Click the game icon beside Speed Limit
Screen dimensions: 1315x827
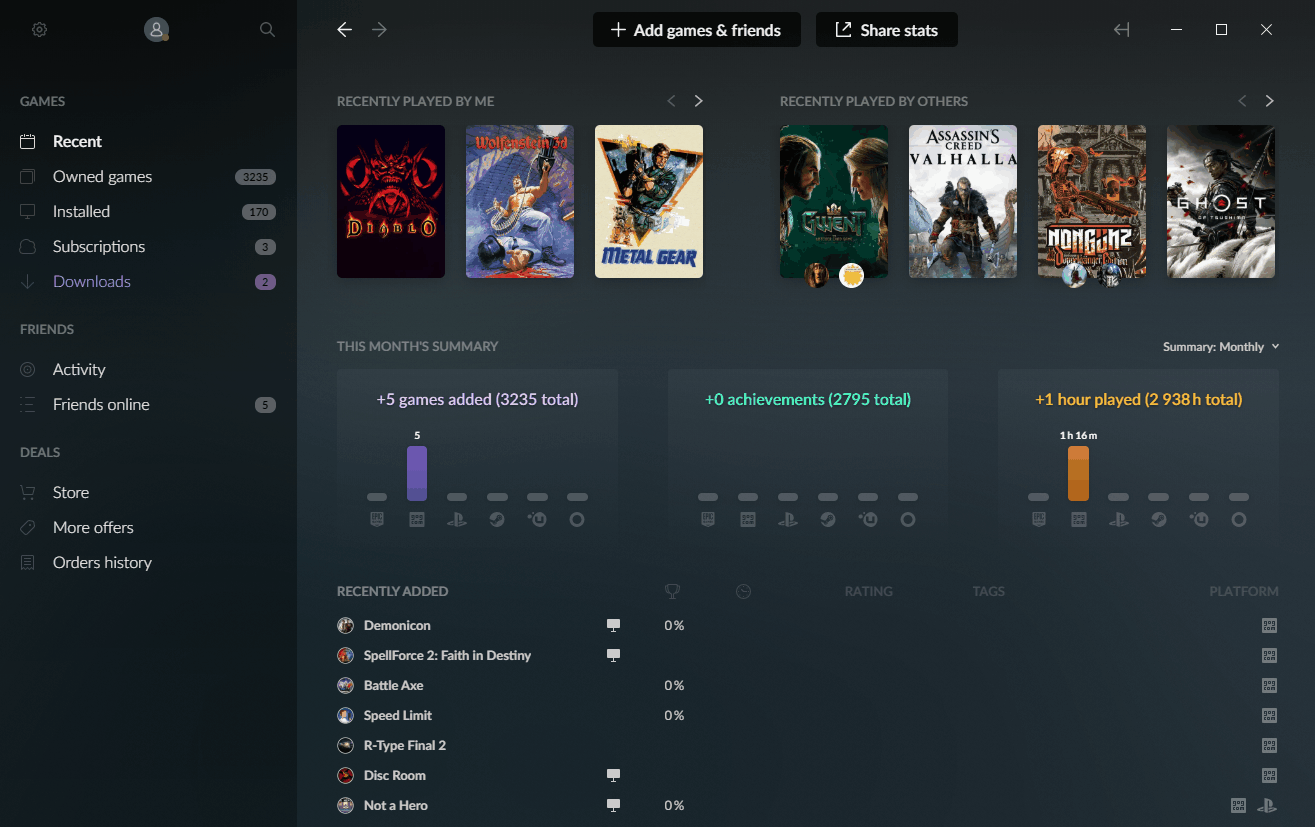click(x=345, y=715)
